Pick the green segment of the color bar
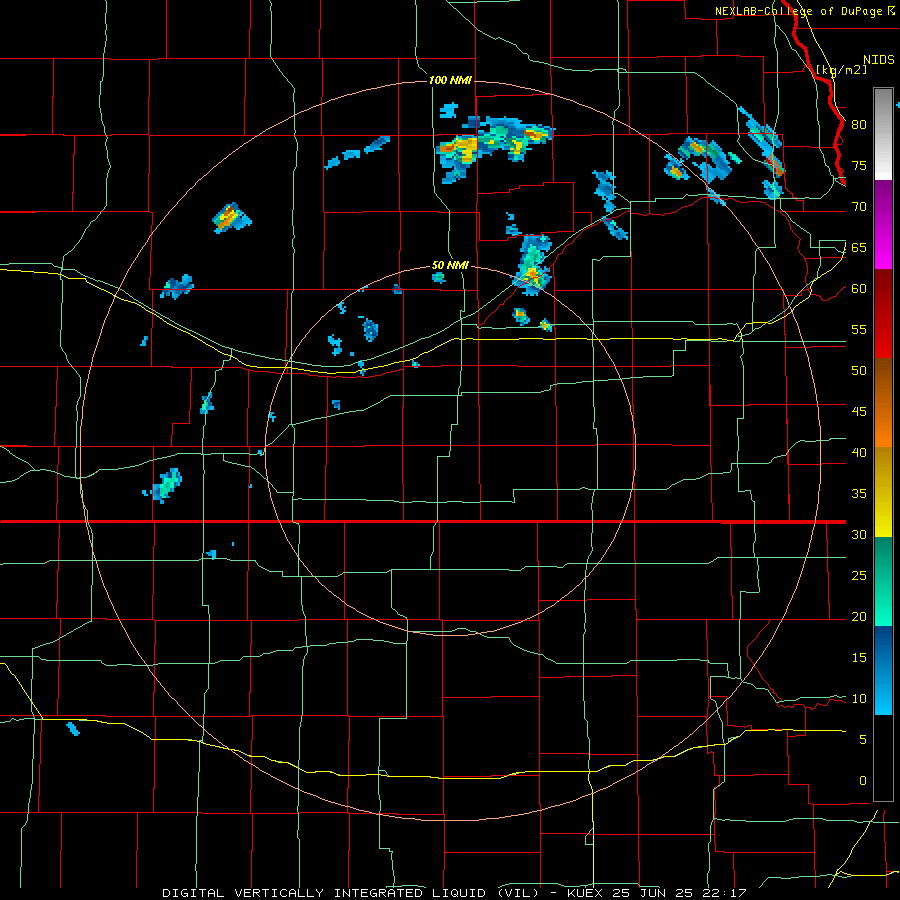This screenshot has height=900, width=900. (x=883, y=581)
